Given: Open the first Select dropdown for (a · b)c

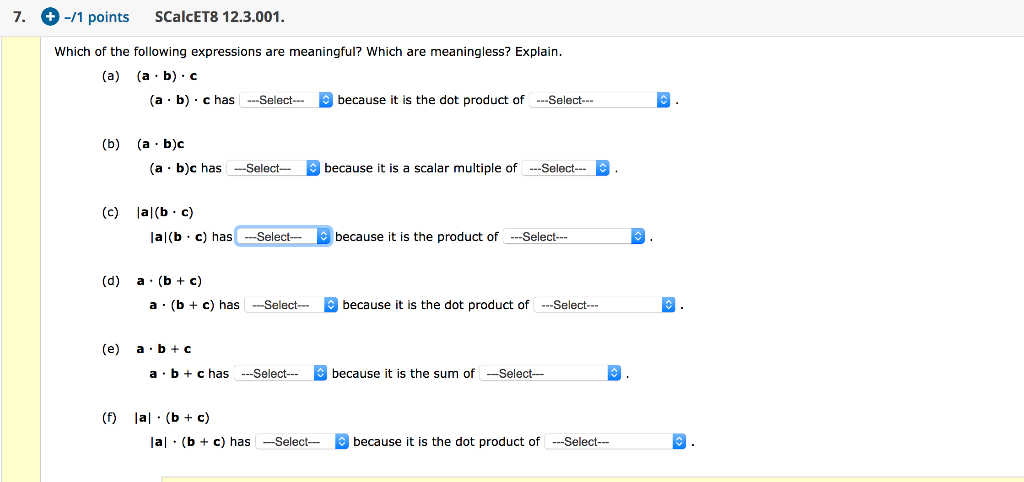Looking at the screenshot, I should pos(272,169).
